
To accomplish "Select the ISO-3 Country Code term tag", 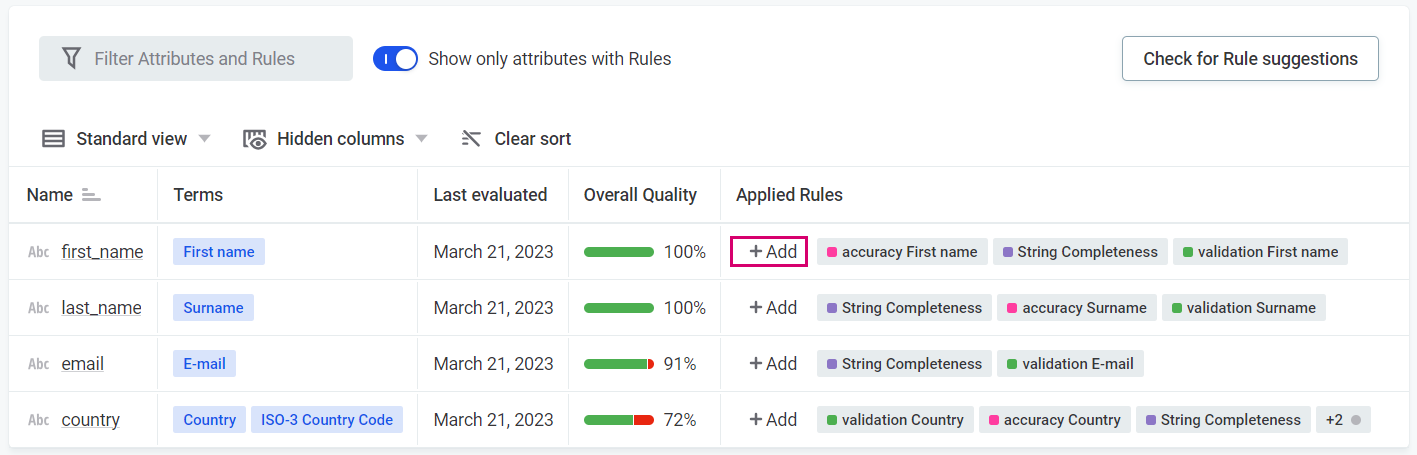I will (x=327, y=420).
